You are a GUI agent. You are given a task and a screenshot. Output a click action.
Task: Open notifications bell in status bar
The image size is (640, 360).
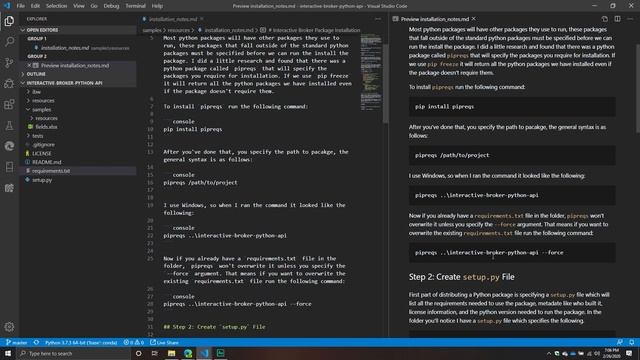click(631, 342)
